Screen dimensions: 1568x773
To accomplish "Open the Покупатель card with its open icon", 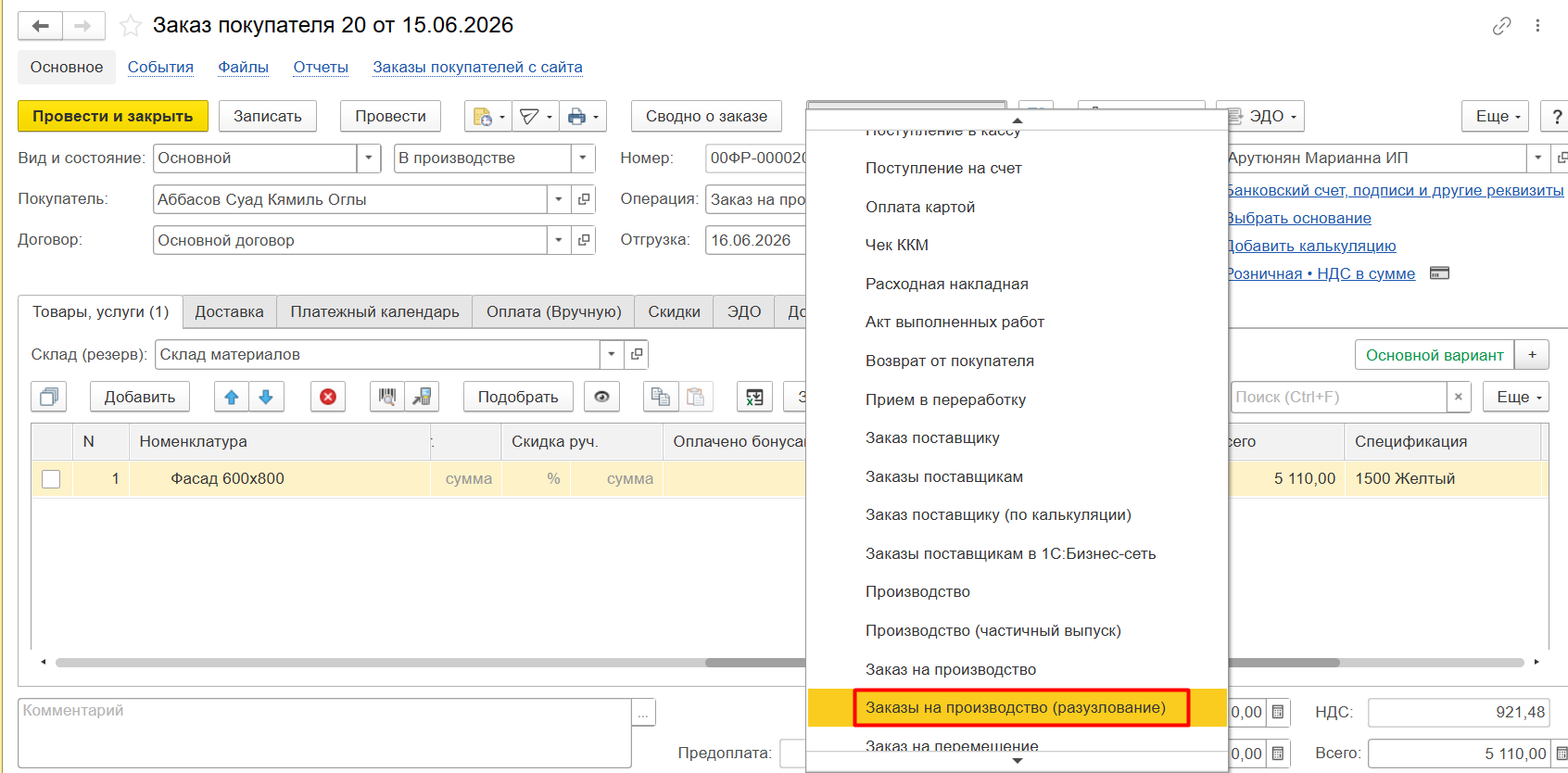I will [x=584, y=199].
